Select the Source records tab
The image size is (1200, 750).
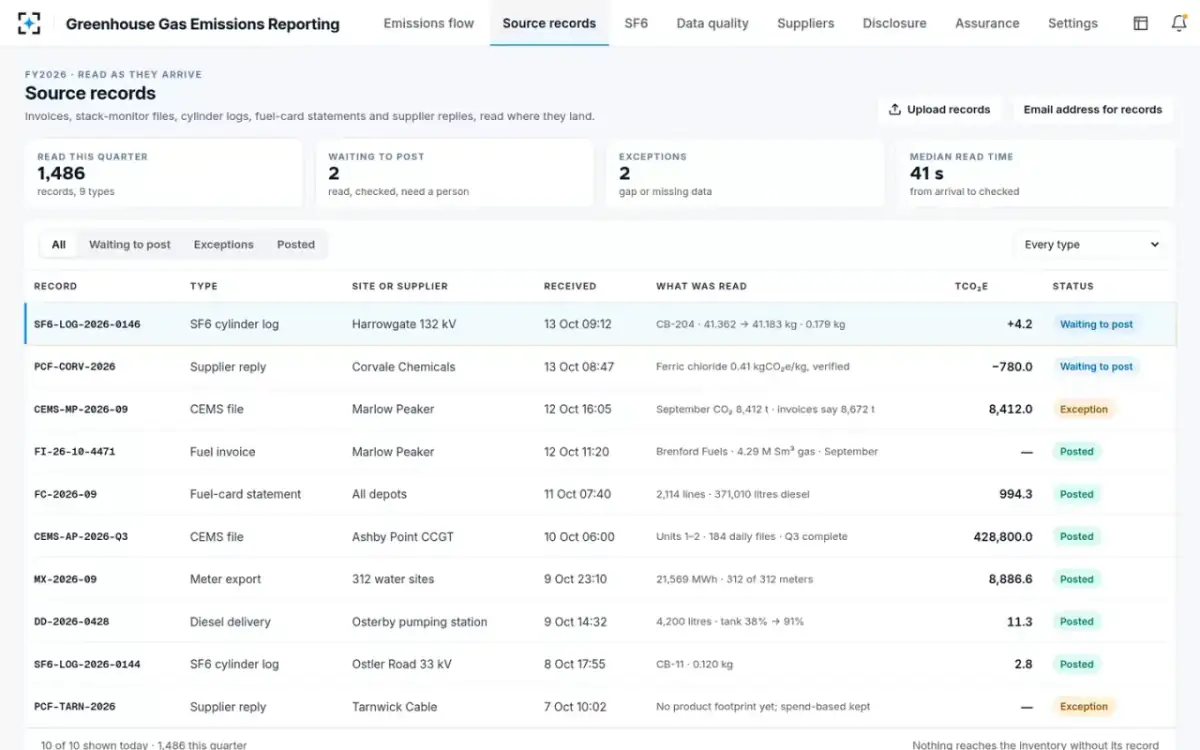pos(549,23)
